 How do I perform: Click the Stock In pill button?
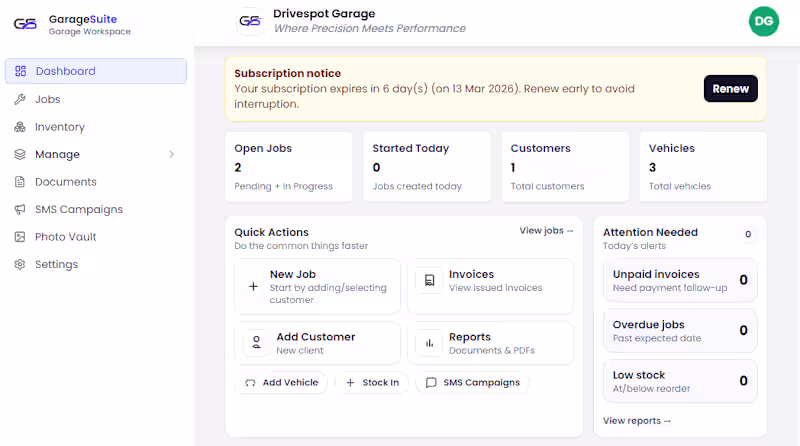pyautogui.click(x=372, y=383)
